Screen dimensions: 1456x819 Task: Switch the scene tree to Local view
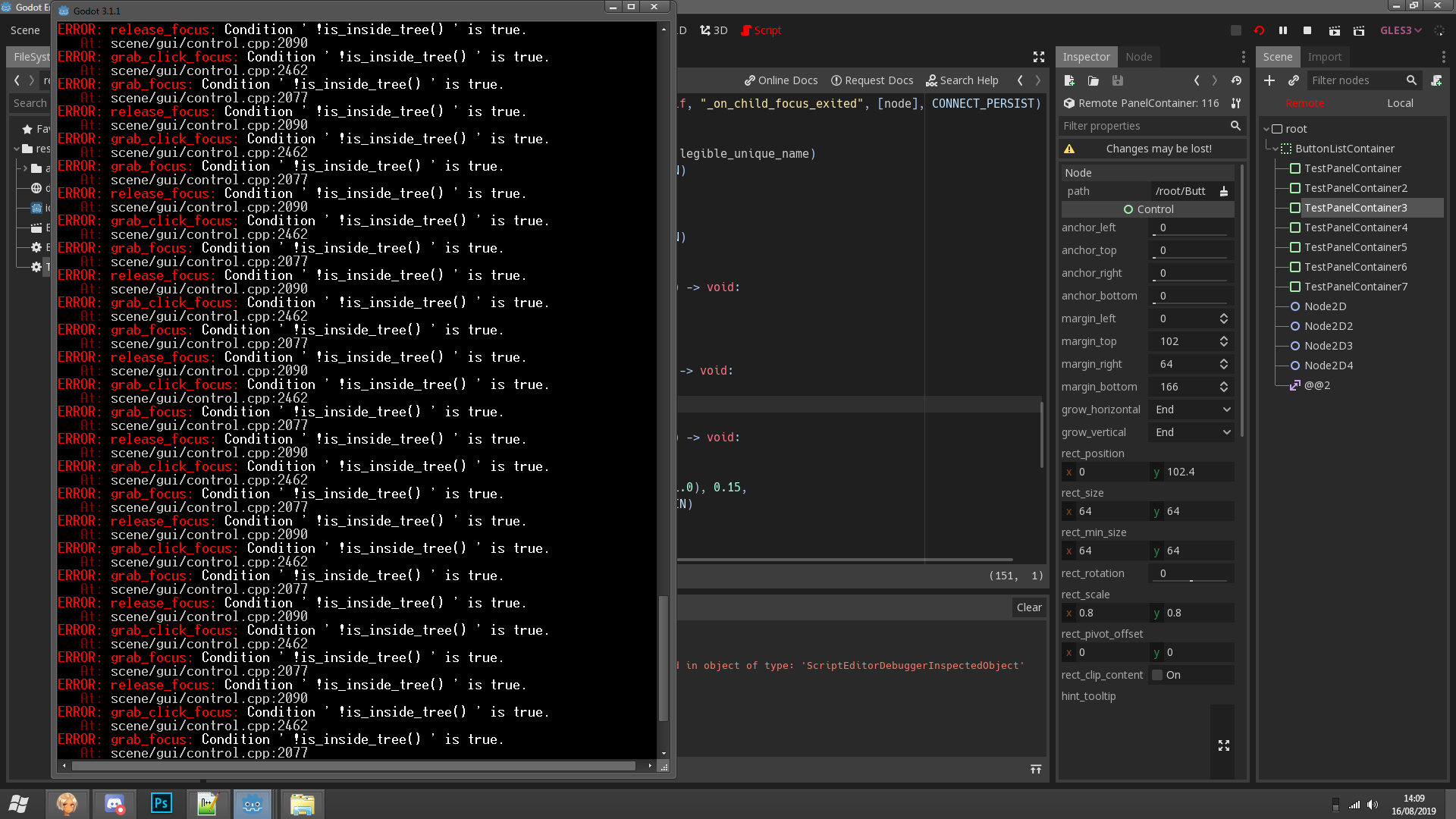pyautogui.click(x=1400, y=103)
